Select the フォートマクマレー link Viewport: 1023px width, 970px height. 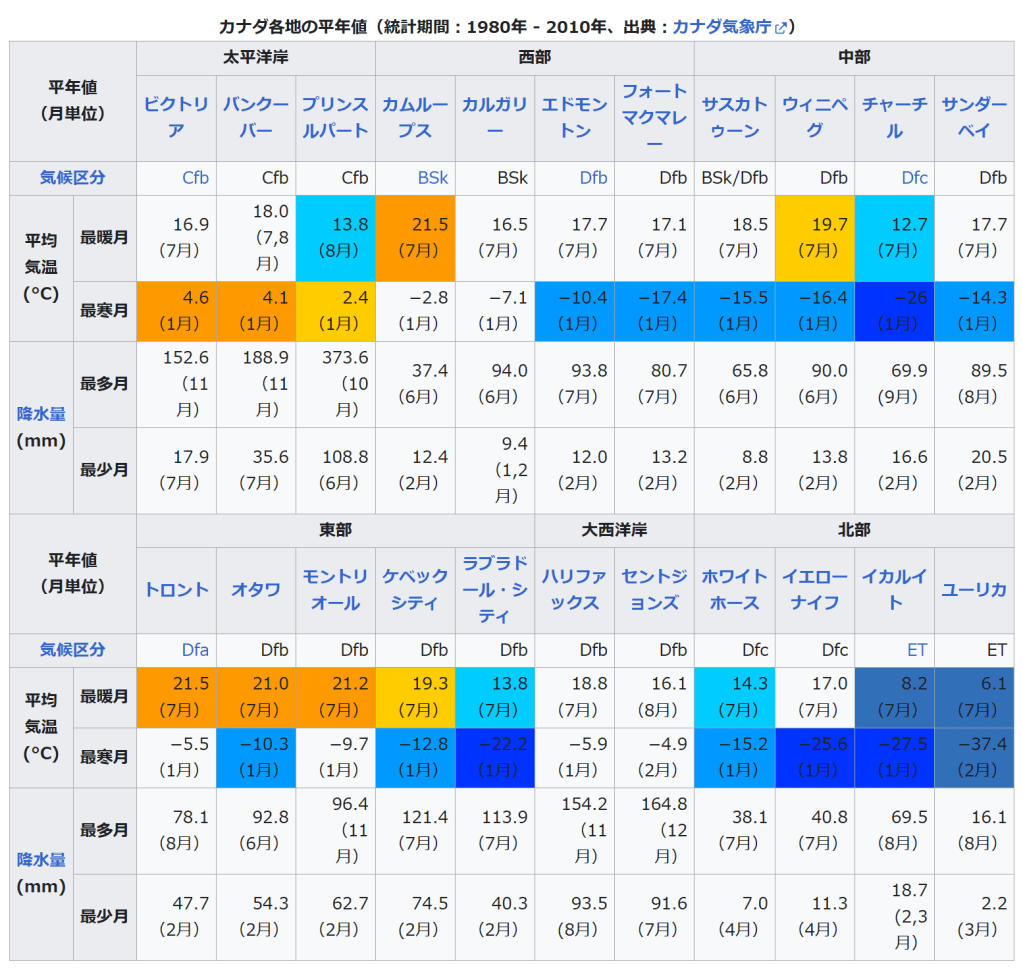point(654,117)
